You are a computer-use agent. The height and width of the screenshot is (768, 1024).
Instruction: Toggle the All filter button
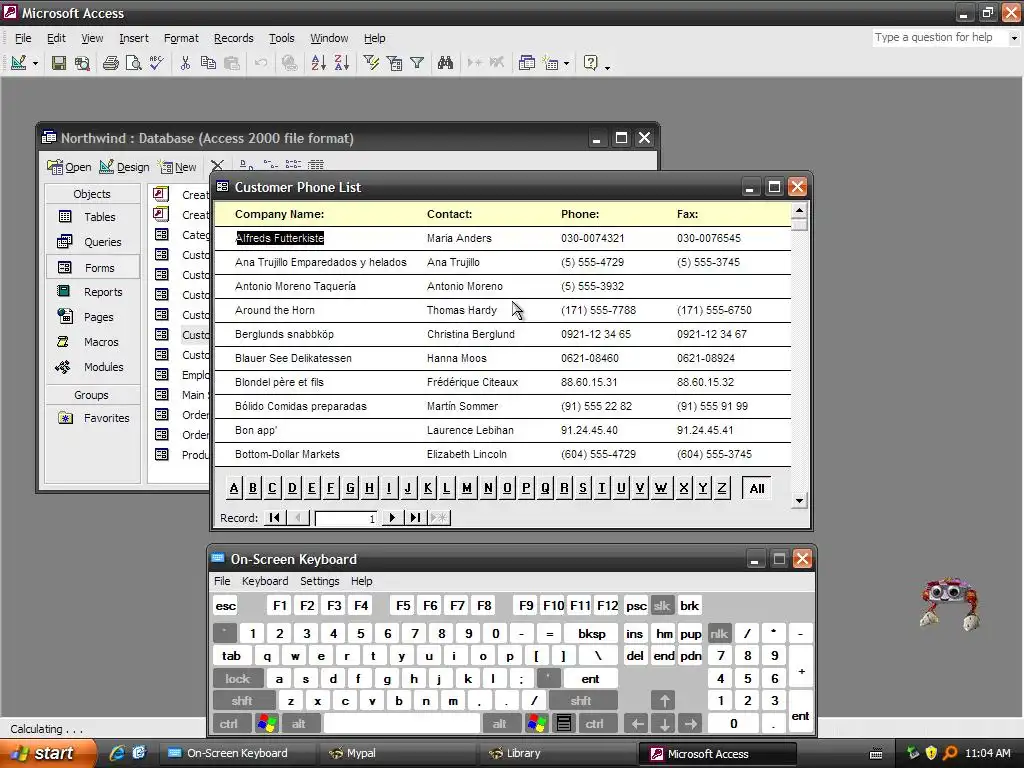pos(757,488)
